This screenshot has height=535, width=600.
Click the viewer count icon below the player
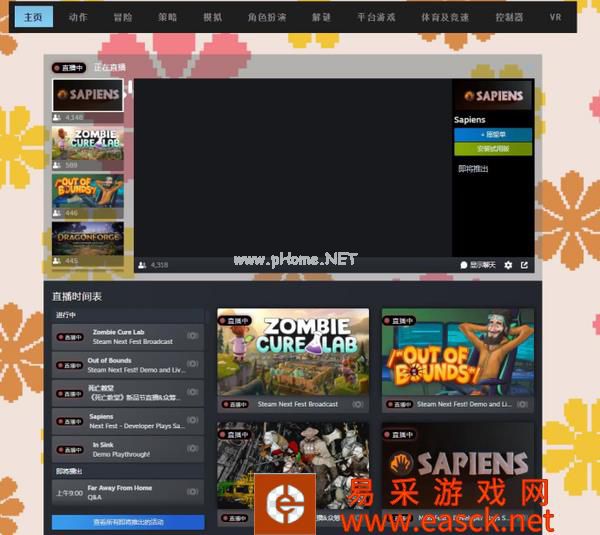143,265
